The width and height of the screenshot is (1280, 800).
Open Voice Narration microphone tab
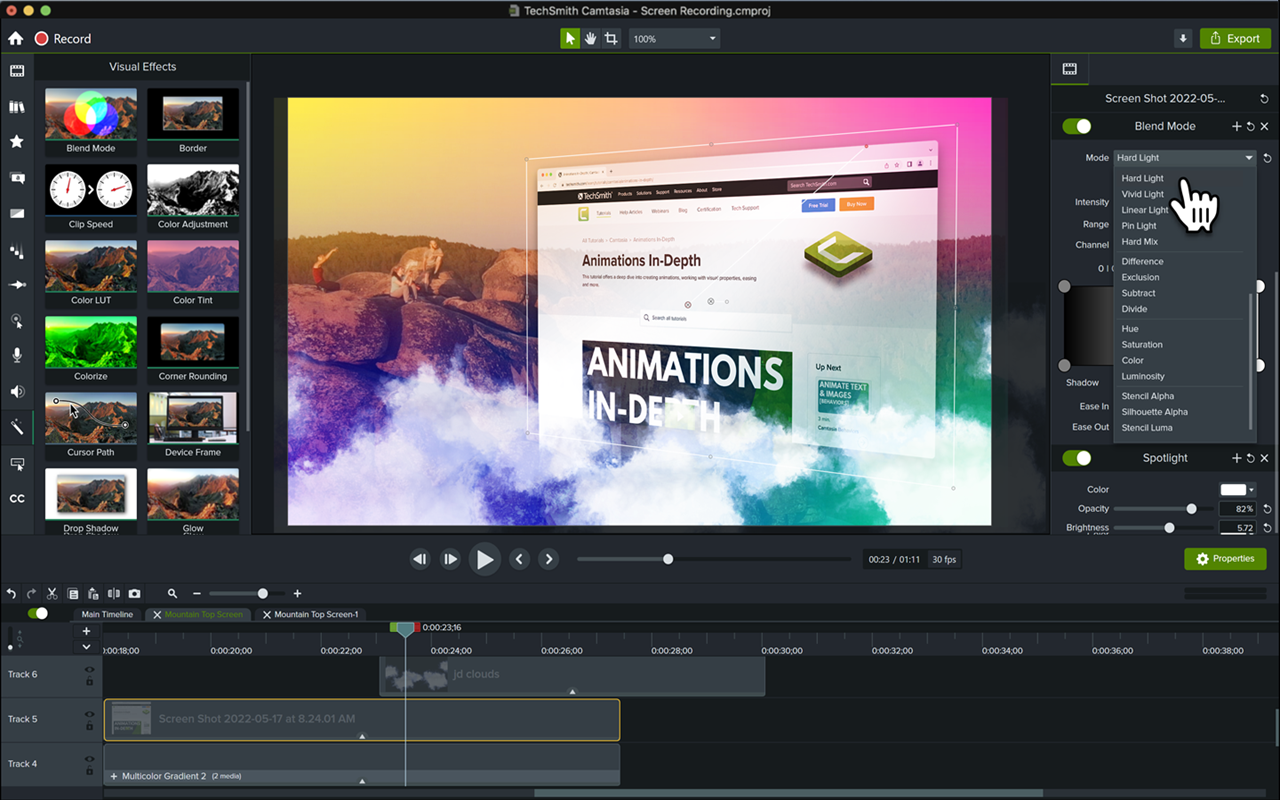tap(17, 355)
